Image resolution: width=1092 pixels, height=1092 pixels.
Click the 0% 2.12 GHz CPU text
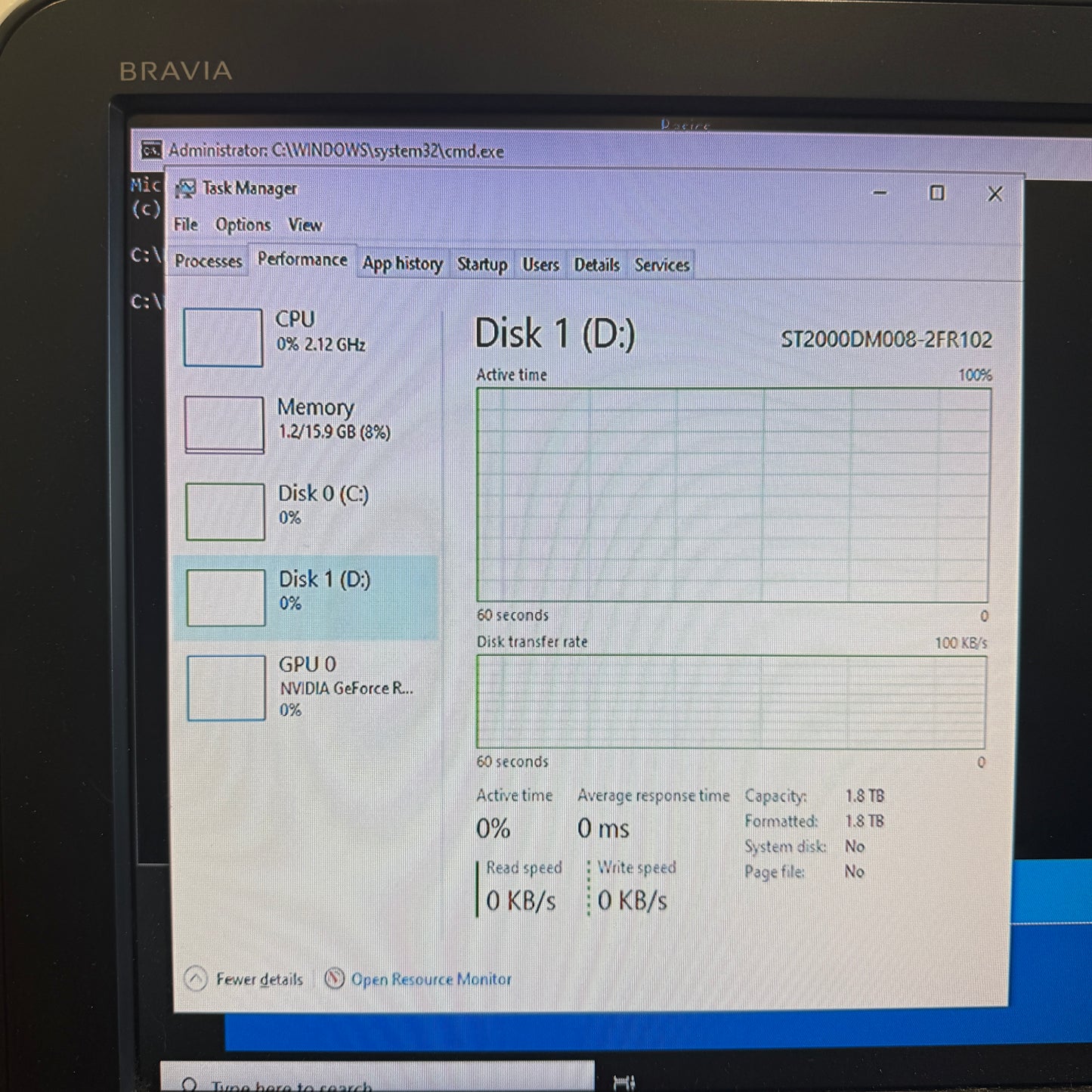point(320,345)
